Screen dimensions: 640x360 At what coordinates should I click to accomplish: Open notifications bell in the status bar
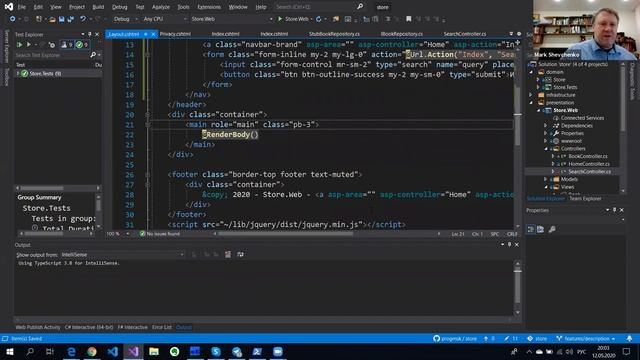tap(629, 338)
